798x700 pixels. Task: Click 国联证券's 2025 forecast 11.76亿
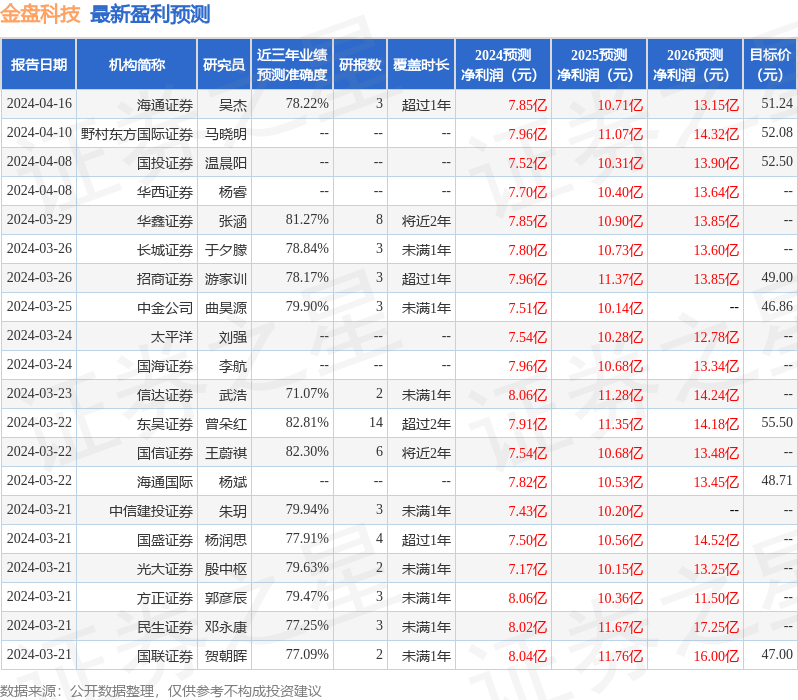(620, 656)
